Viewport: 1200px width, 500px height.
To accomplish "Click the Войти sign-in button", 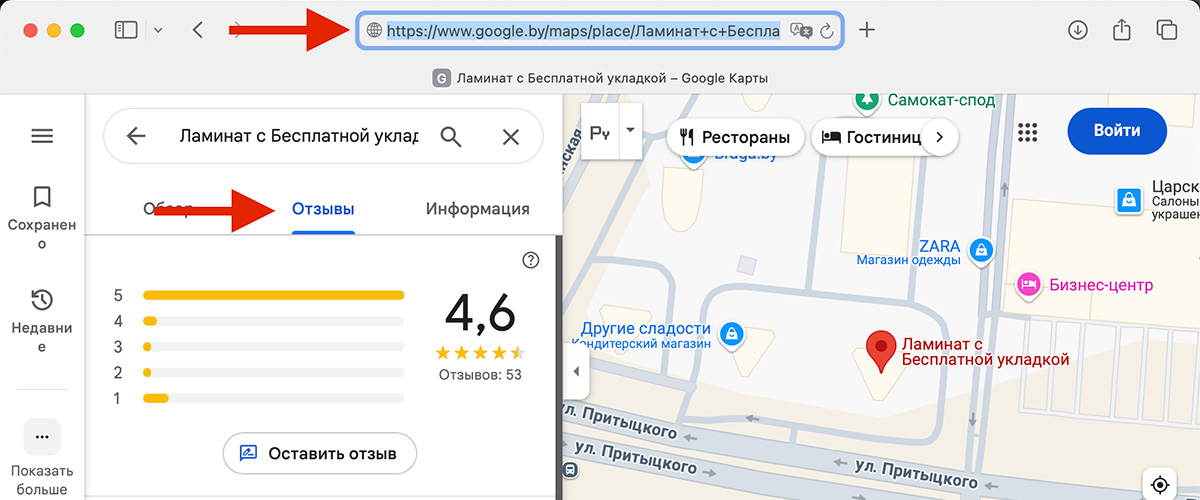I will tap(1117, 131).
